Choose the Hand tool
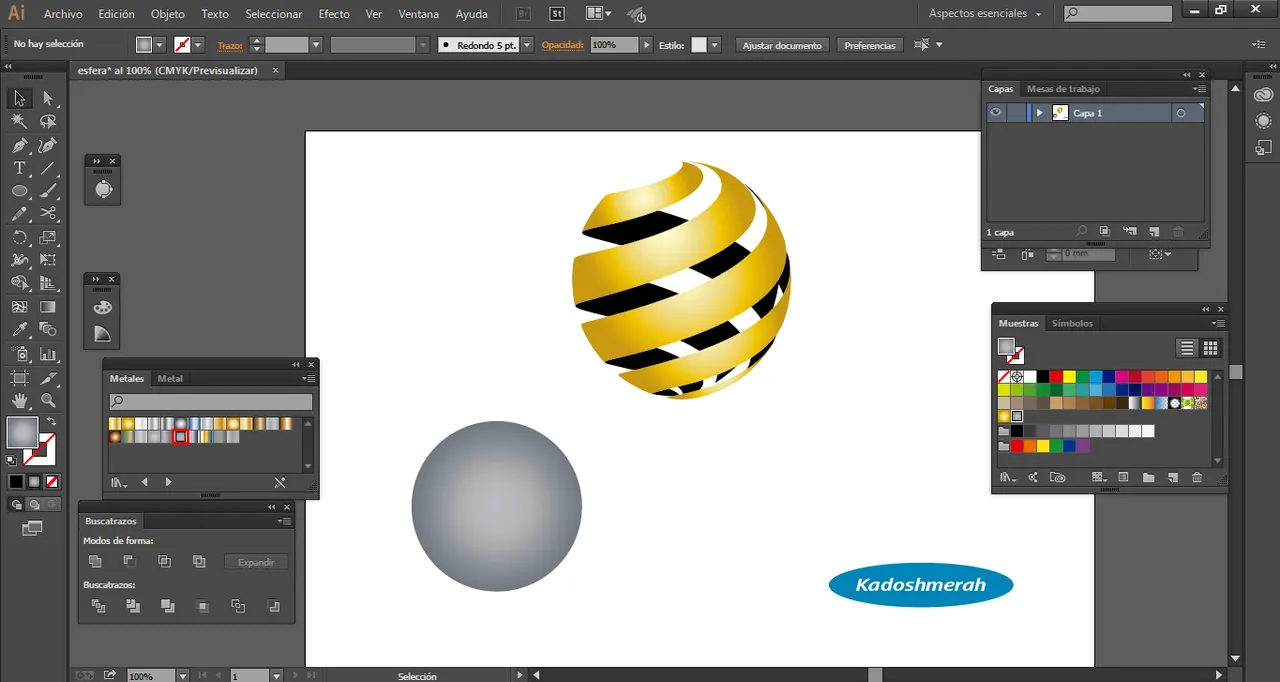Image resolution: width=1280 pixels, height=682 pixels. [19, 400]
